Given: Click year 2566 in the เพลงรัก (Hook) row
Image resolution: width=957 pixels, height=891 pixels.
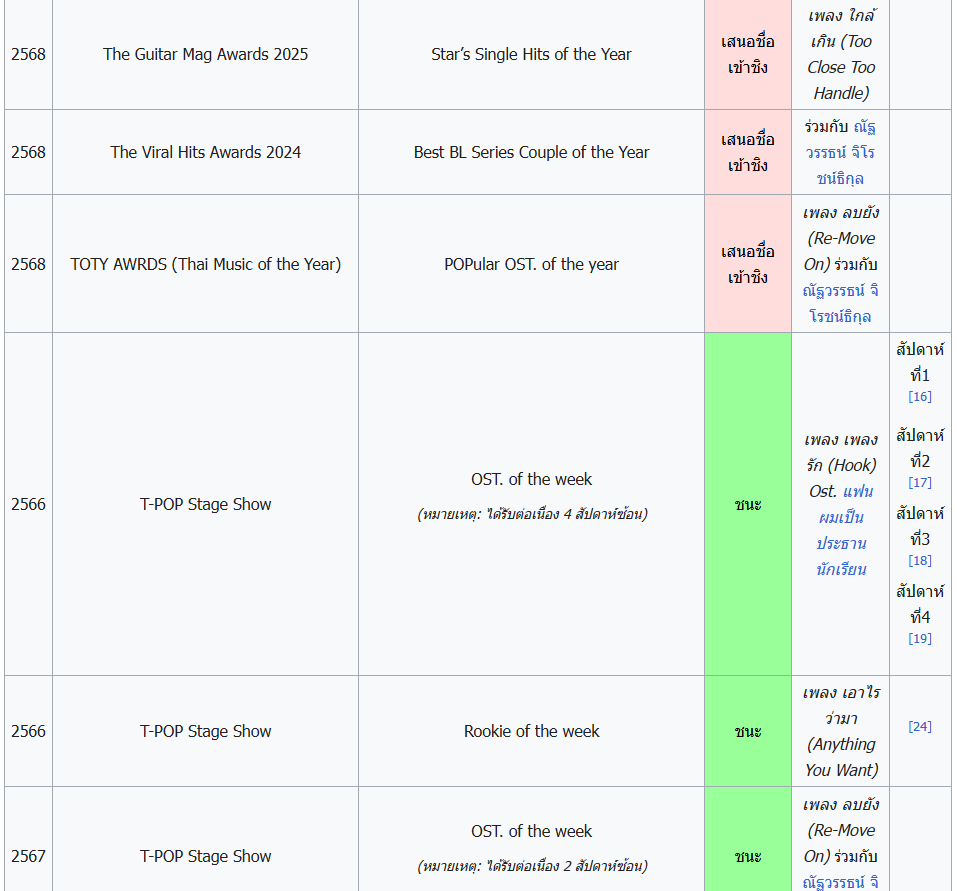Looking at the screenshot, I should (28, 504).
